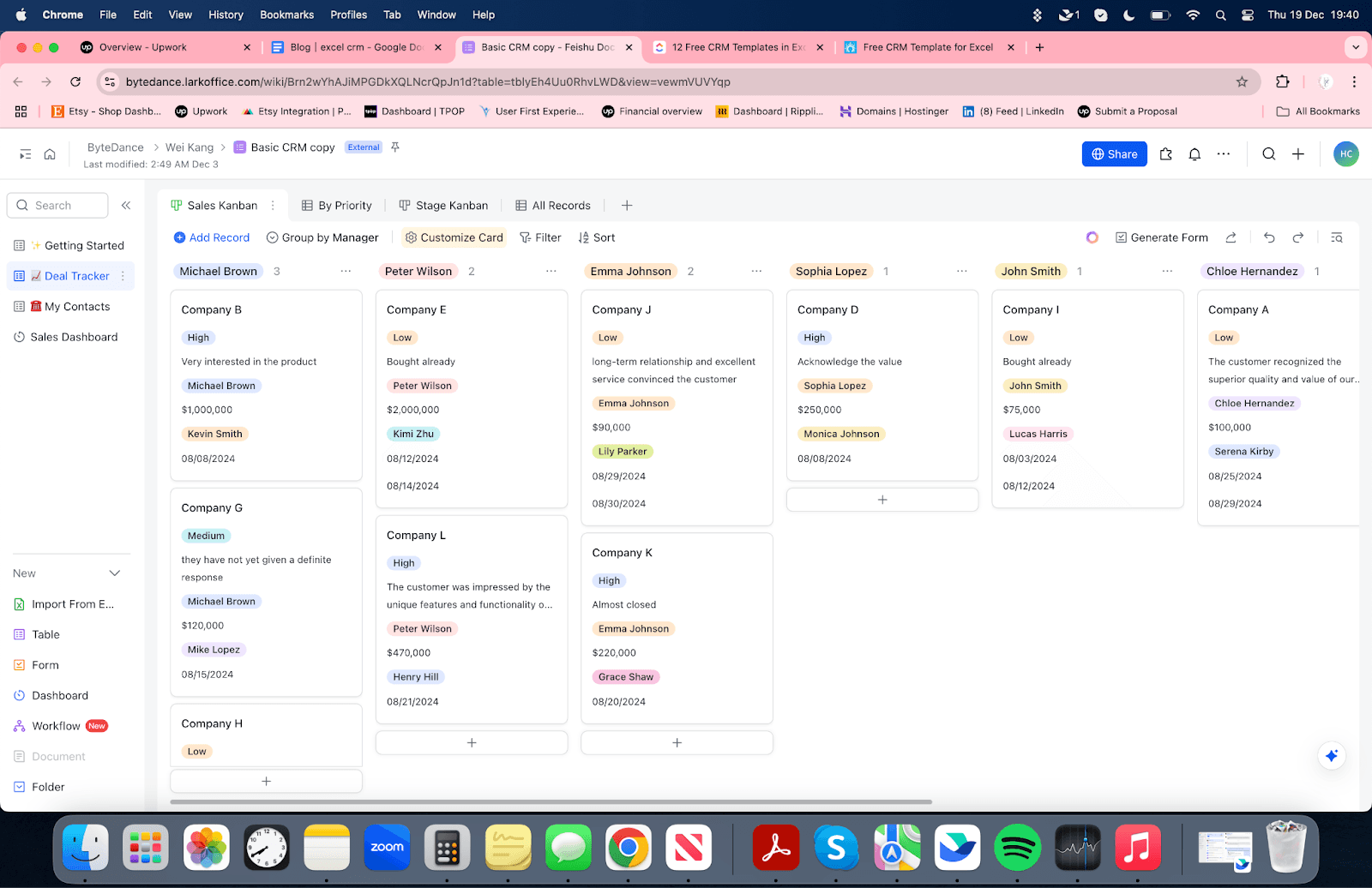The height and width of the screenshot is (888, 1372).
Task: Collapse the left sidebar with the double-chevron
Action: [x=125, y=205]
